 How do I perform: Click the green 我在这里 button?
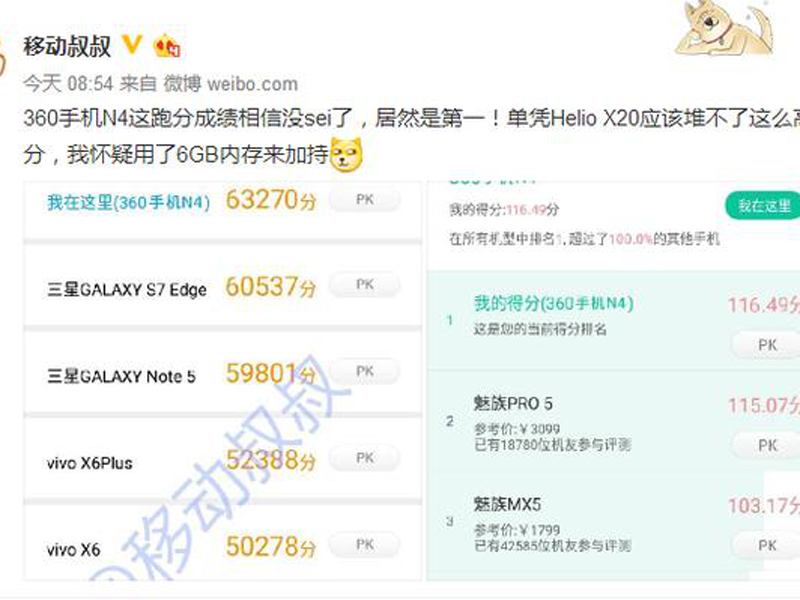pyautogui.click(x=763, y=206)
